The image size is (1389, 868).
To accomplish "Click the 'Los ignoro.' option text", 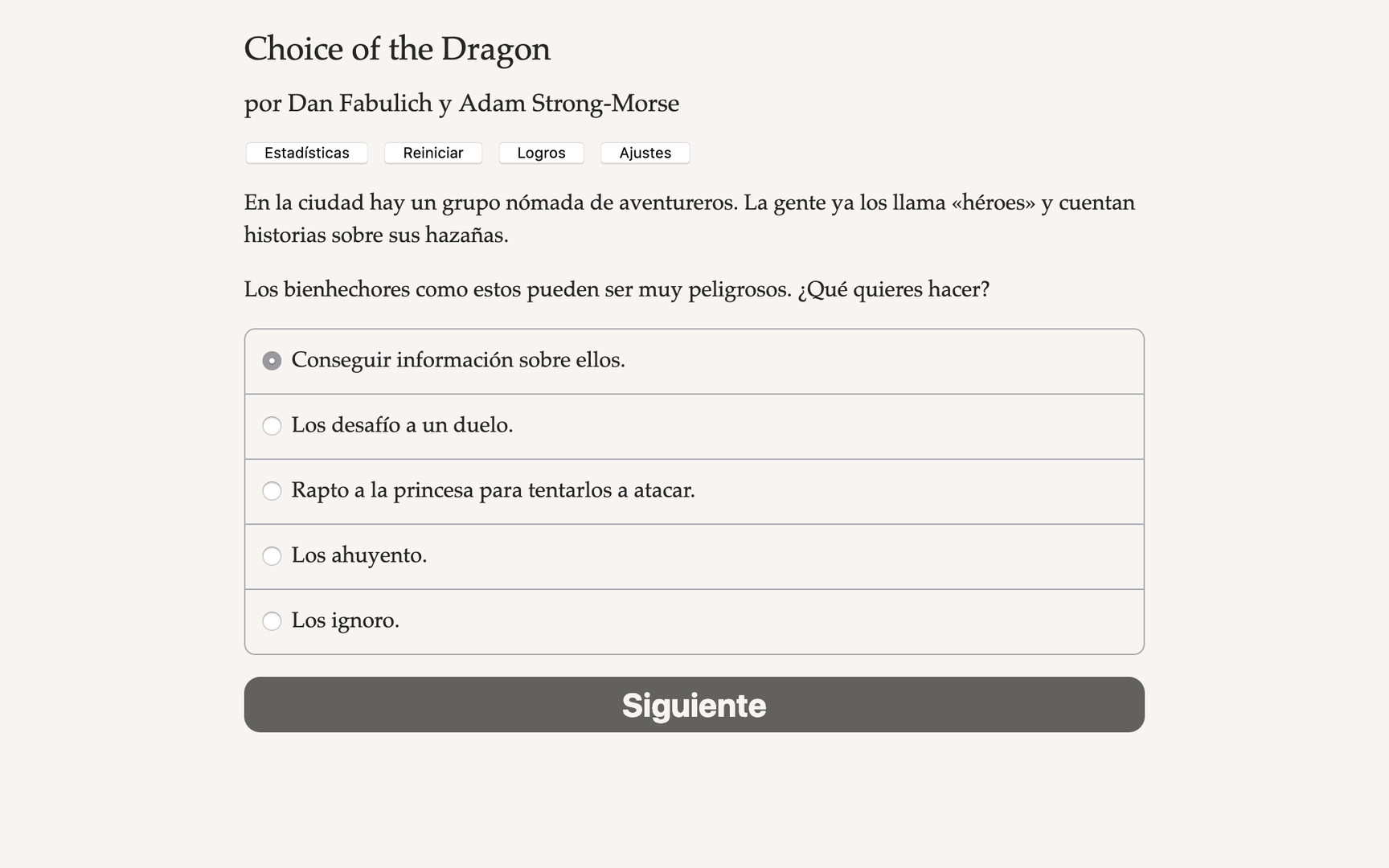I will point(345,620).
